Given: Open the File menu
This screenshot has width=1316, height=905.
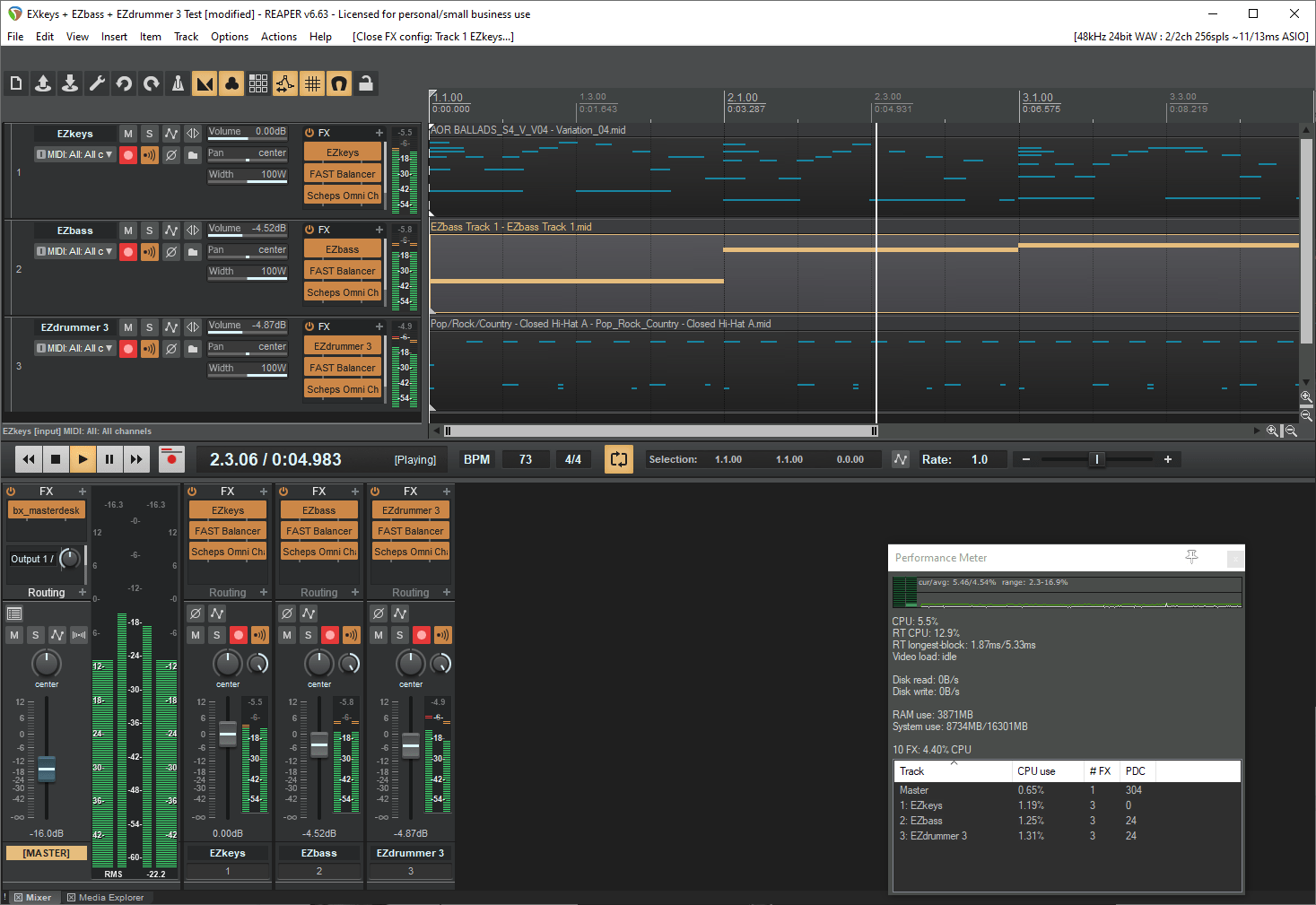Looking at the screenshot, I should click(15, 37).
